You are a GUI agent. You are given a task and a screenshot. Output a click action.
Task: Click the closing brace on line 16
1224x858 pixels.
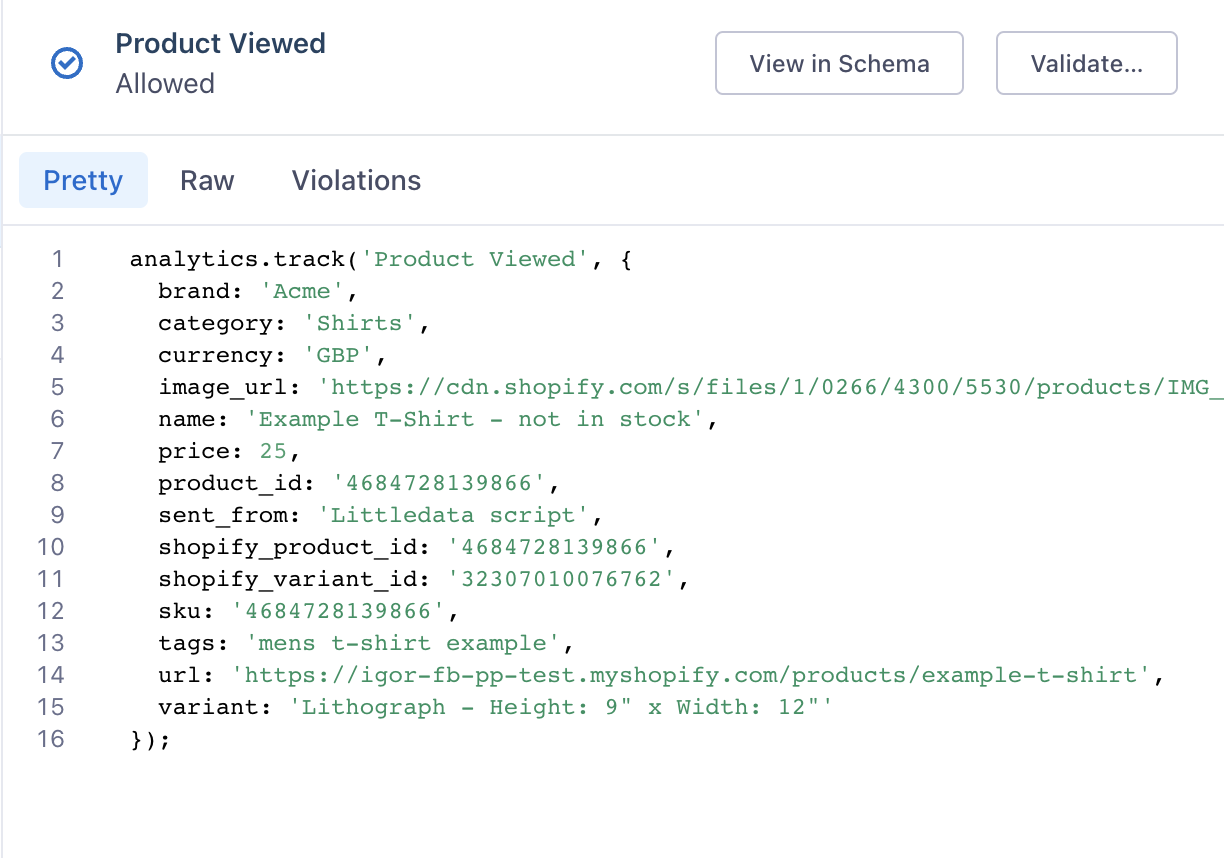150,739
